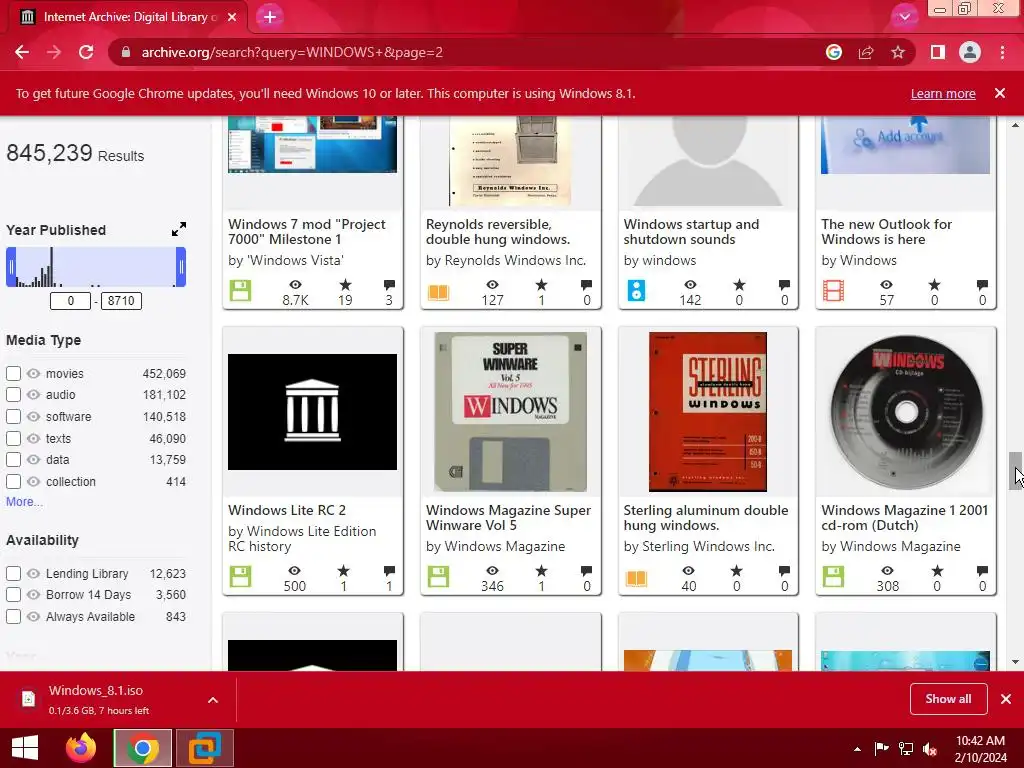Click audio speaker icon on startup sounds card
Viewport: 1024px width, 768px height.
(x=636, y=290)
